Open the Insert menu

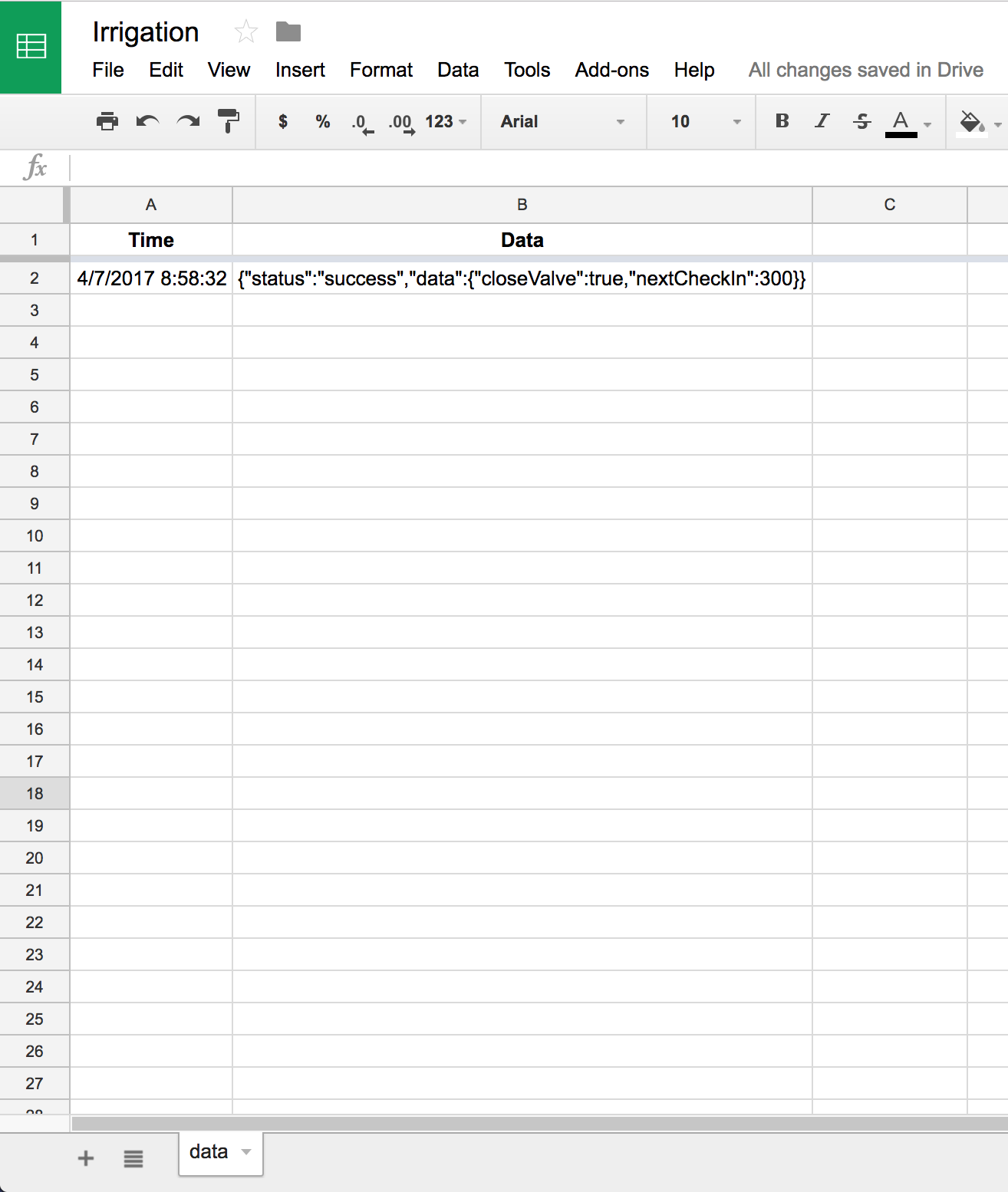(x=300, y=70)
